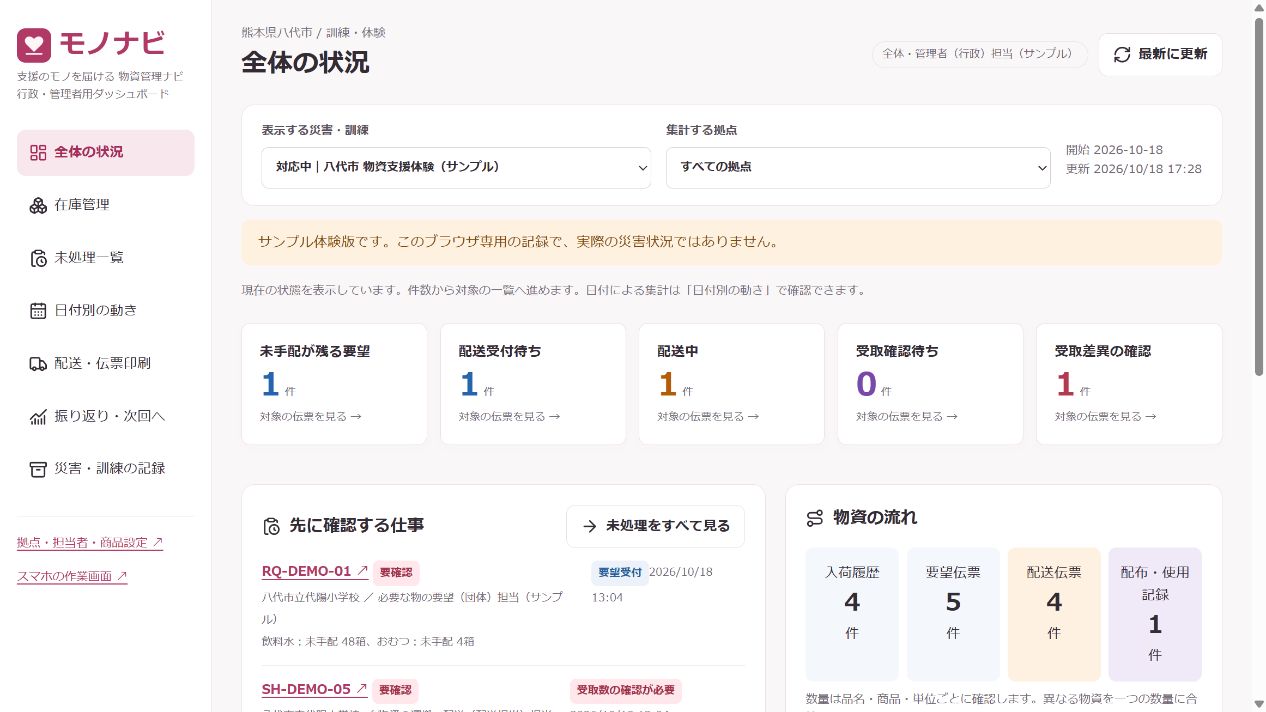Image resolution: width=1266 pixels, height=712 pixels.
Task: Open 拠点・担当者・商品設定 link
Action: pos(90,543)
